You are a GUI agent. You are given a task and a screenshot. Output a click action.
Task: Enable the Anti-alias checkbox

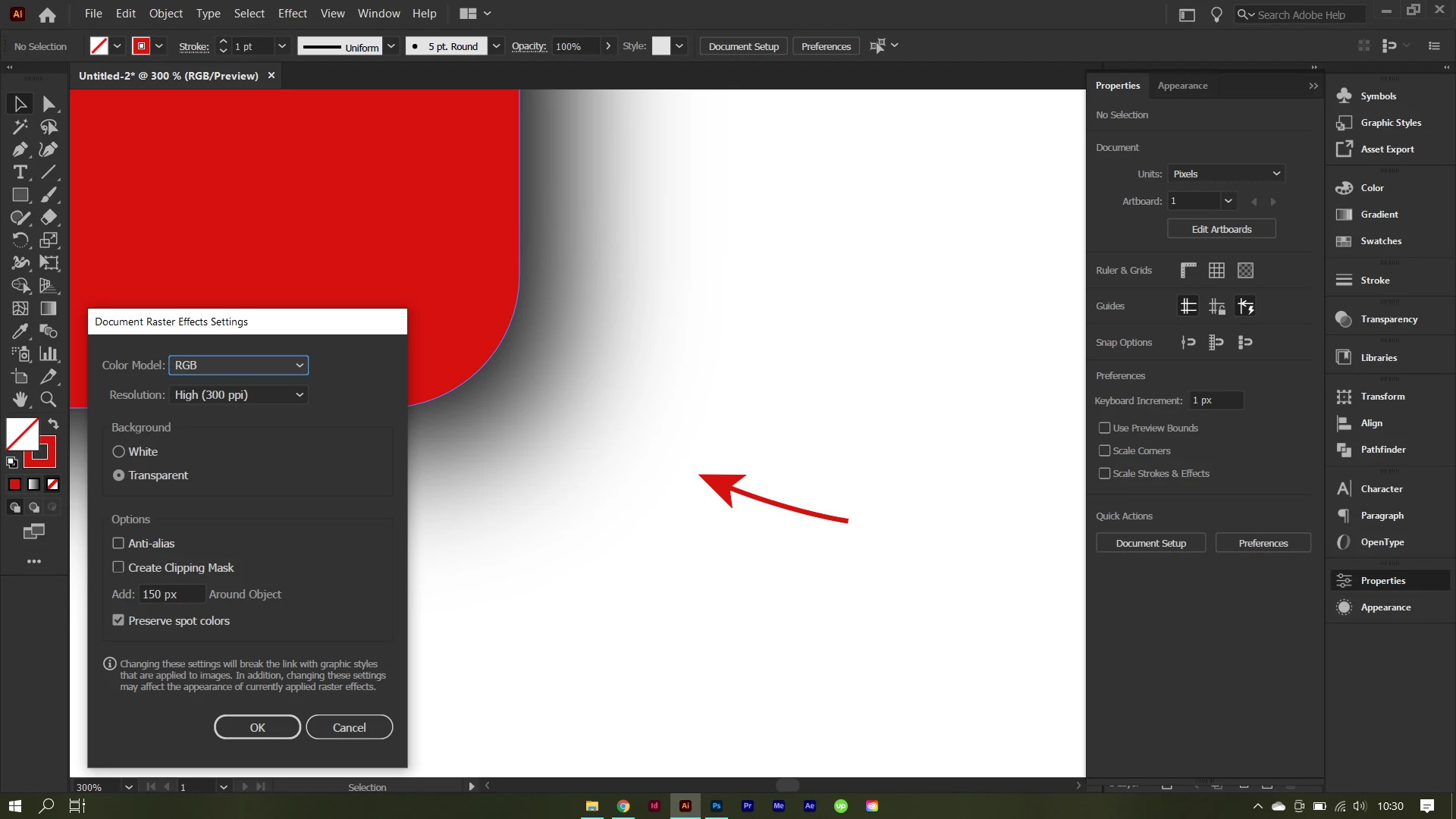[x=118, y=544]
